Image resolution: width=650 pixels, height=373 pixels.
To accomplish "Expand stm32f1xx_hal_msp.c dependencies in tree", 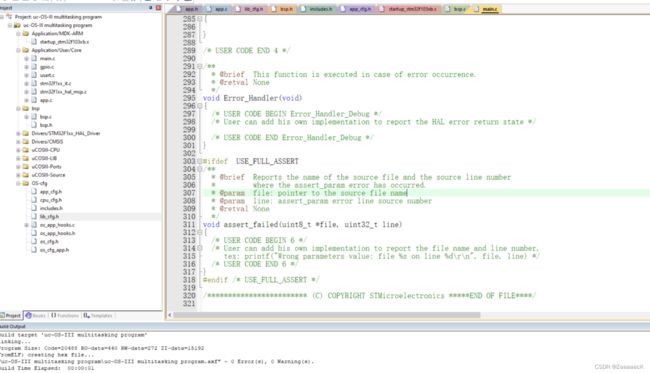I will pos(27,92).
